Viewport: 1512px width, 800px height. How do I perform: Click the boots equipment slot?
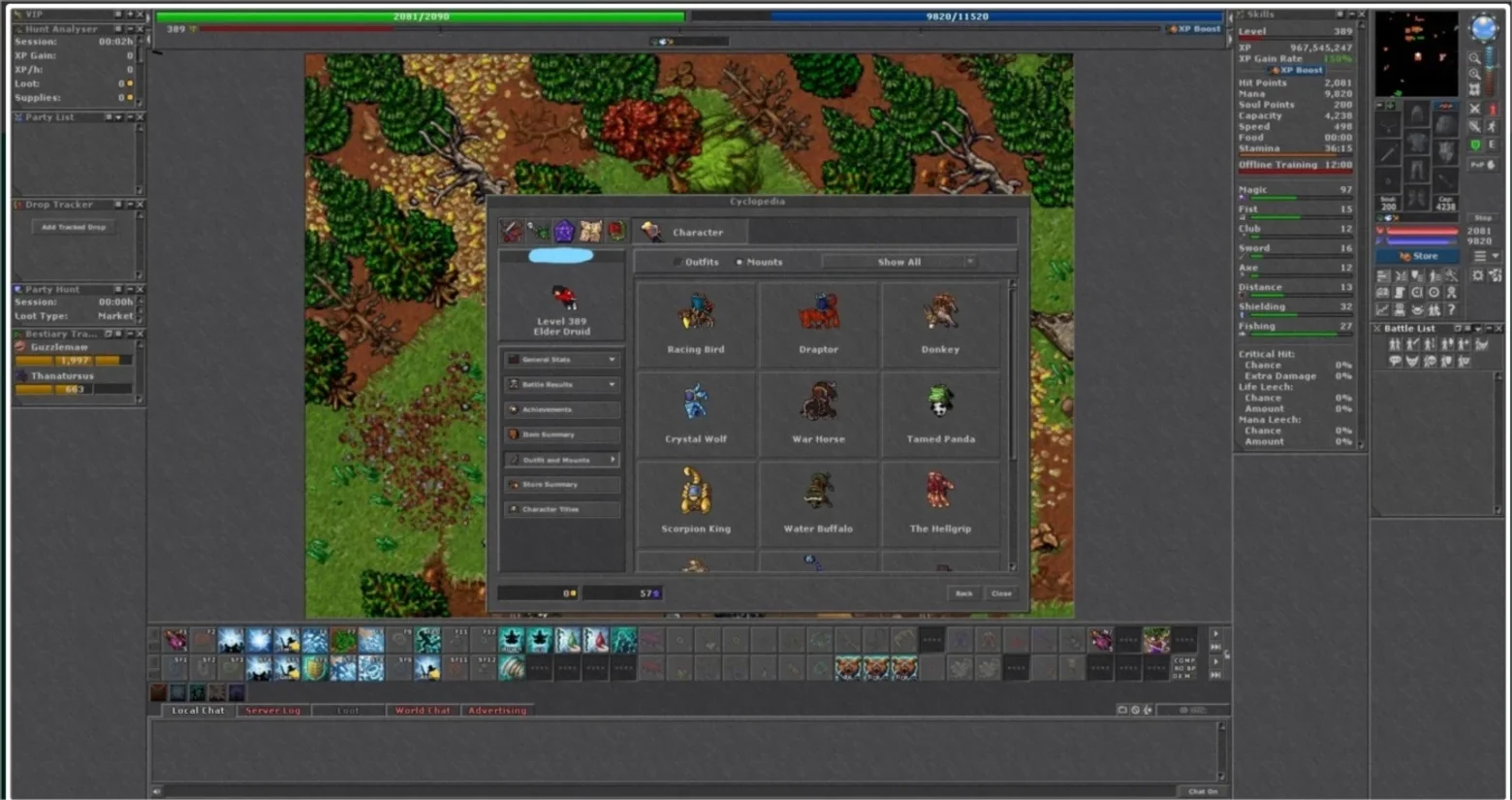1417,199
